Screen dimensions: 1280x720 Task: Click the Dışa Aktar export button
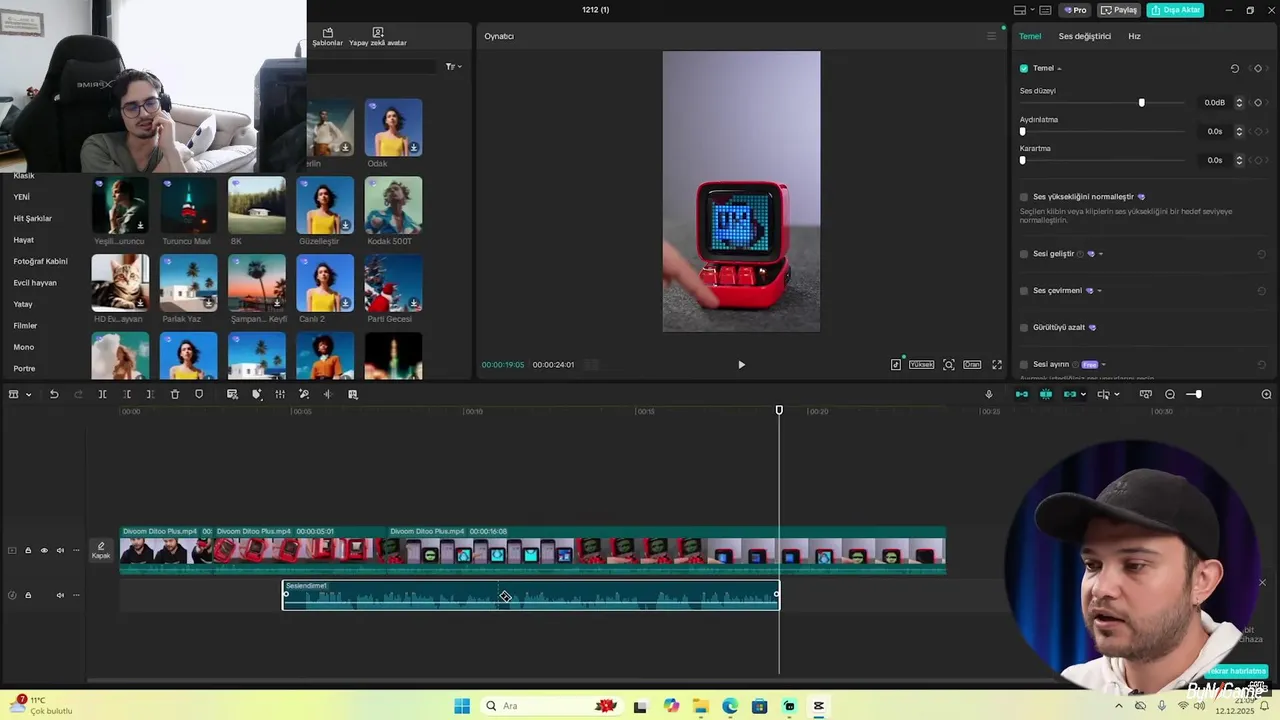[1175, 10]
